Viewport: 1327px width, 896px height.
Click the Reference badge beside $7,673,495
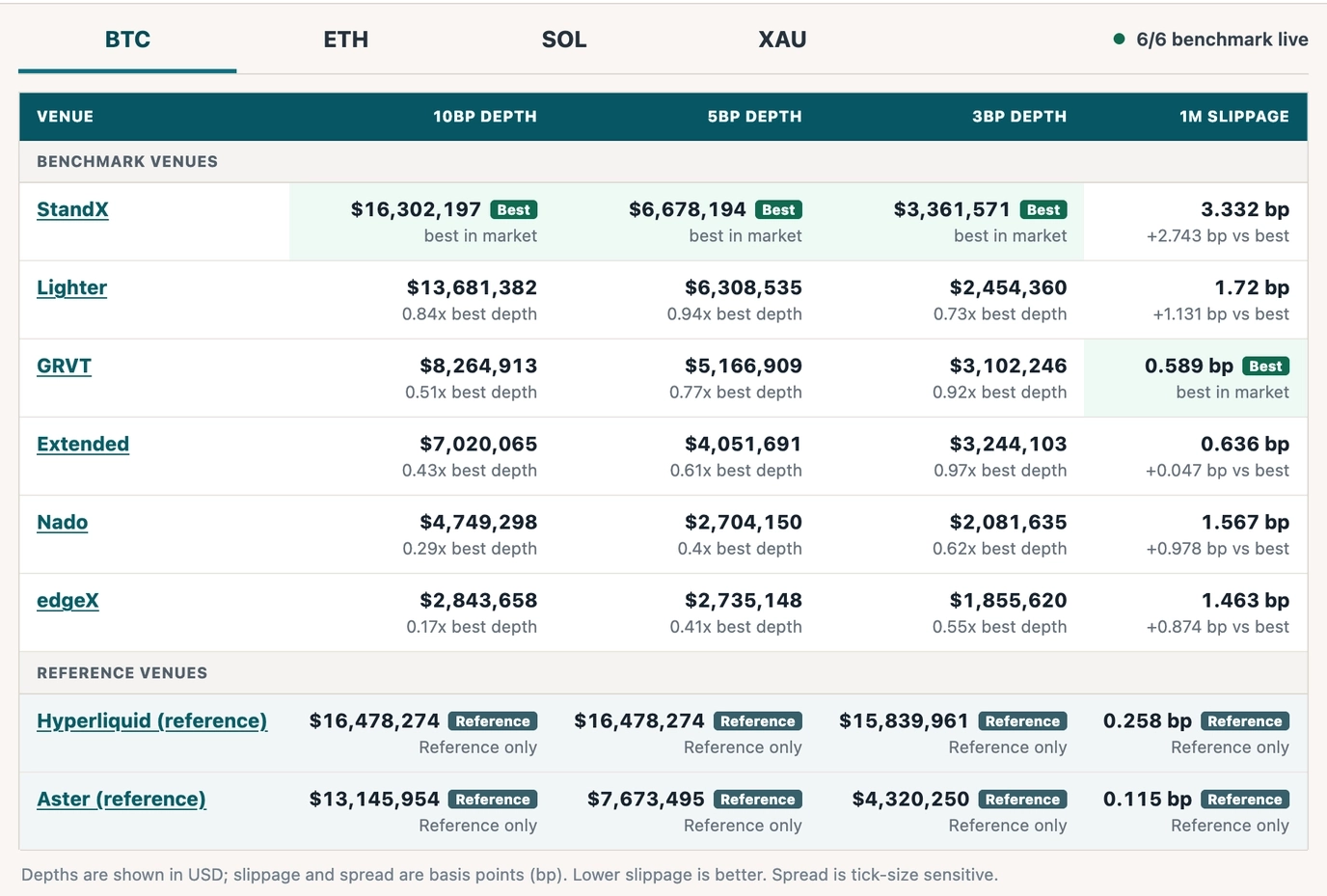point(758,799)
